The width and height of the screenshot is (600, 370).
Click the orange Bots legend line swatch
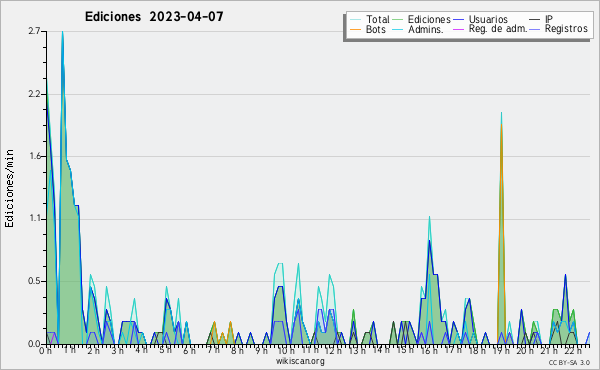356,29
